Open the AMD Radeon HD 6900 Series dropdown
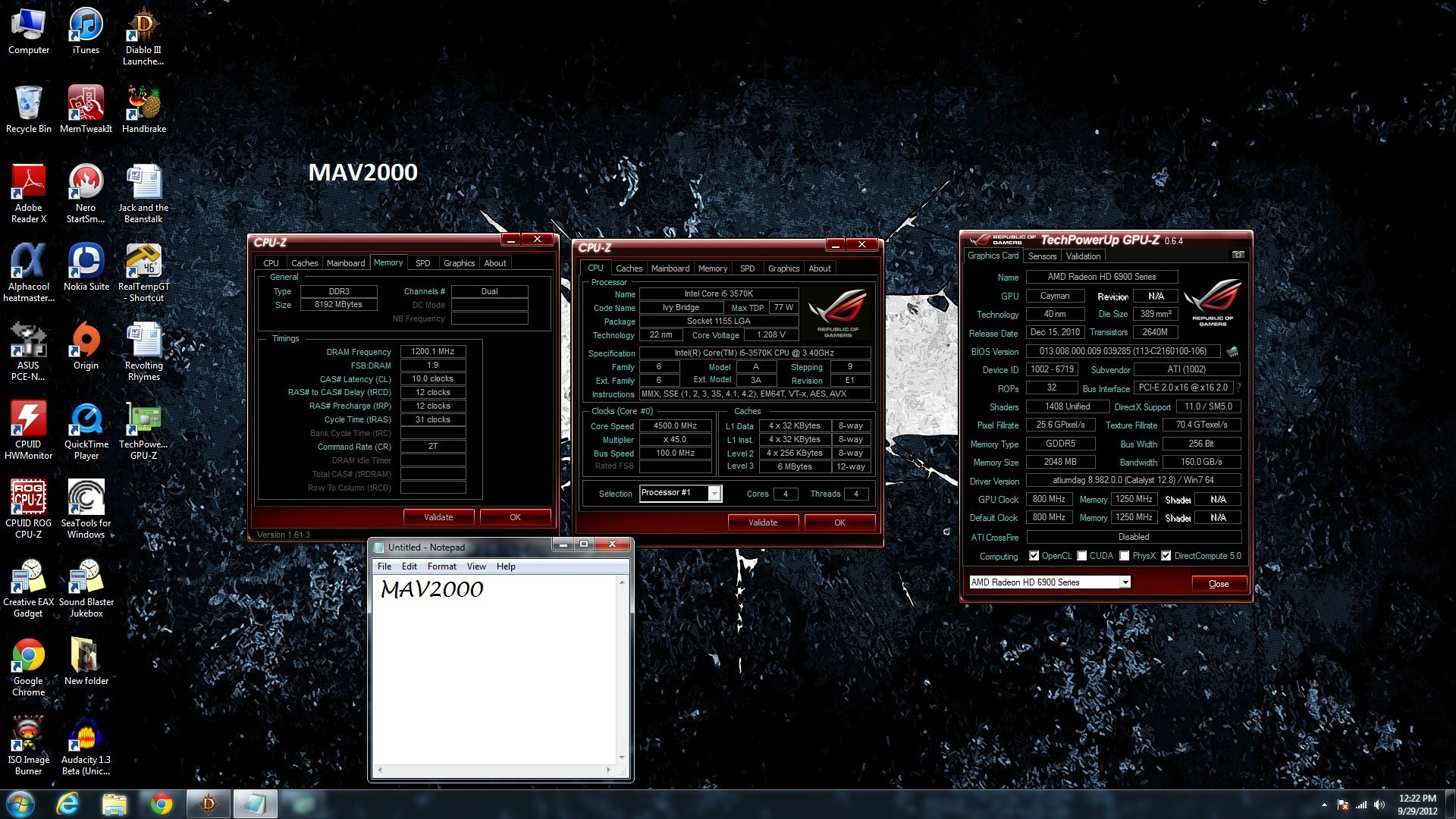This screenshot has width=1456, height=819. click(x=1125, y=582)
